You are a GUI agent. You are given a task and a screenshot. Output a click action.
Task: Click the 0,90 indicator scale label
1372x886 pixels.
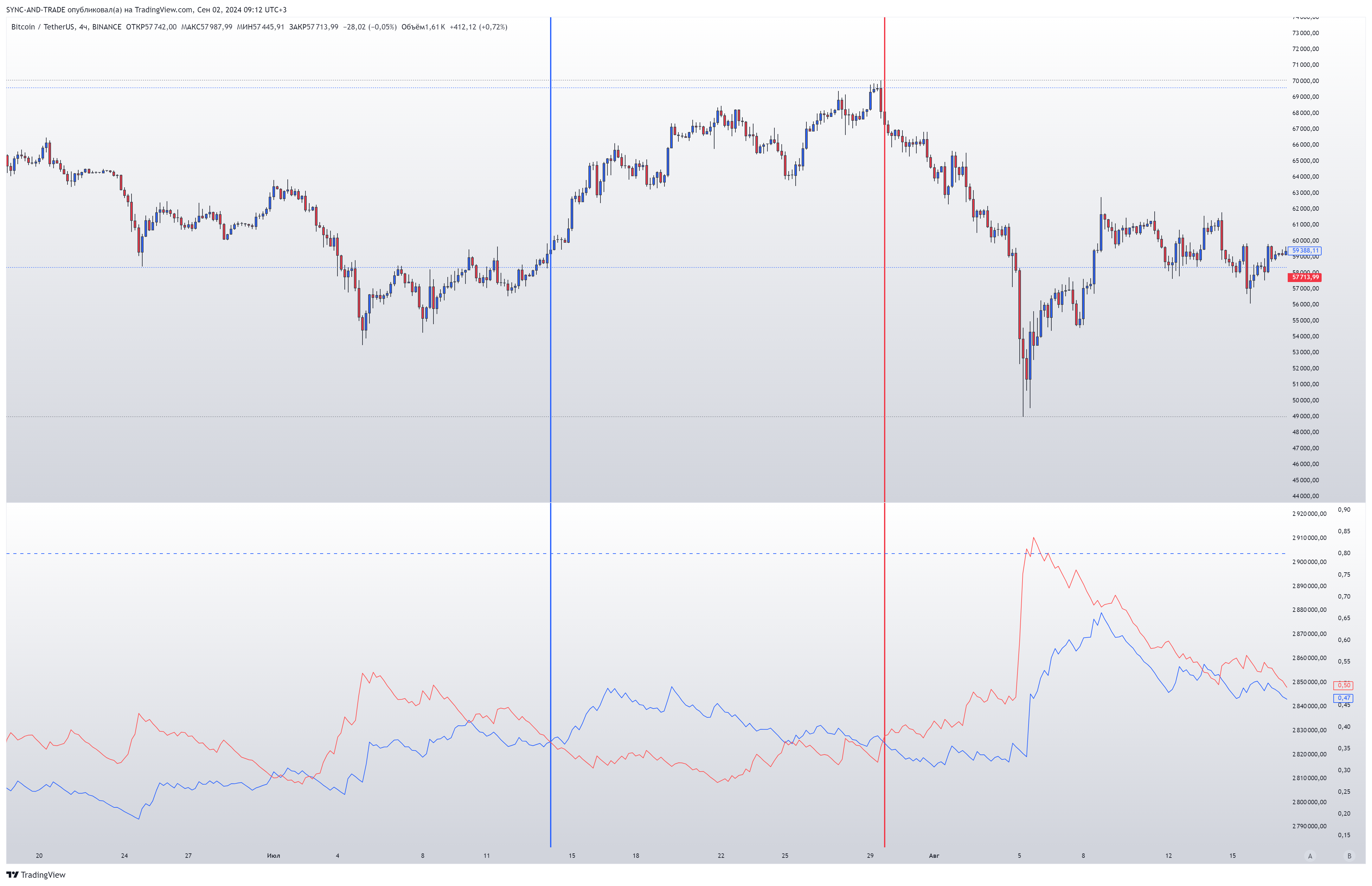click(x=1344, y=510)
